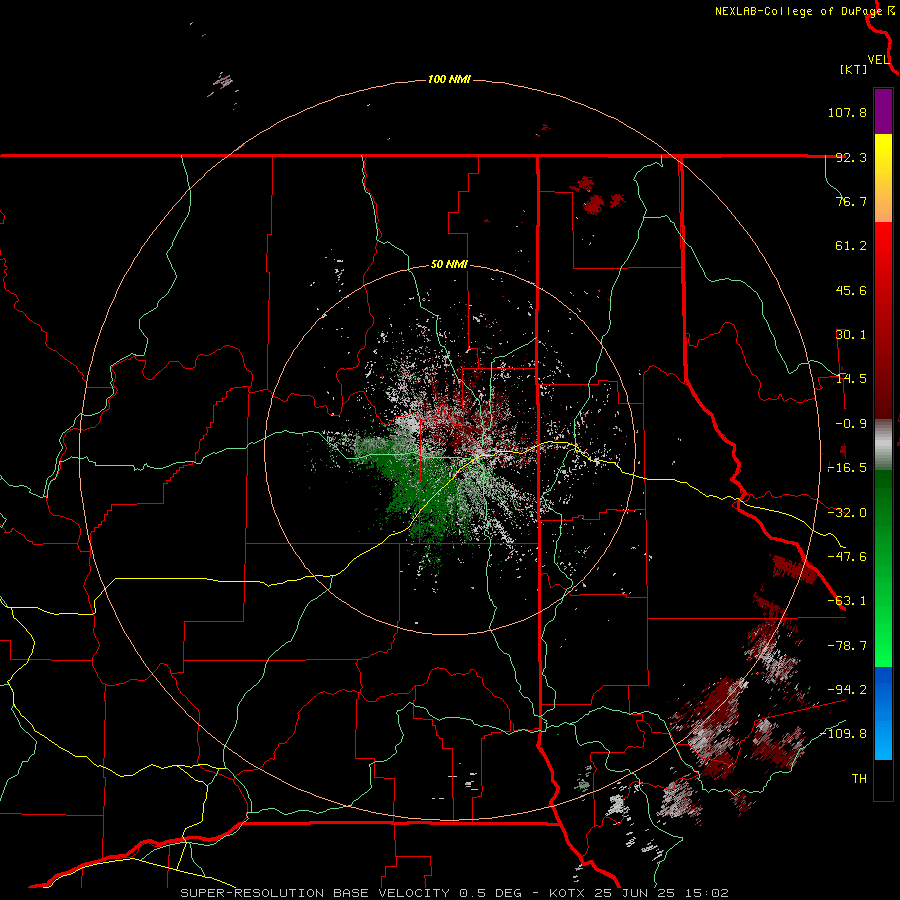Pick the yellow segment of velocity color bar
This screenshot has height=900, width=900.
[x=883, y=178]
